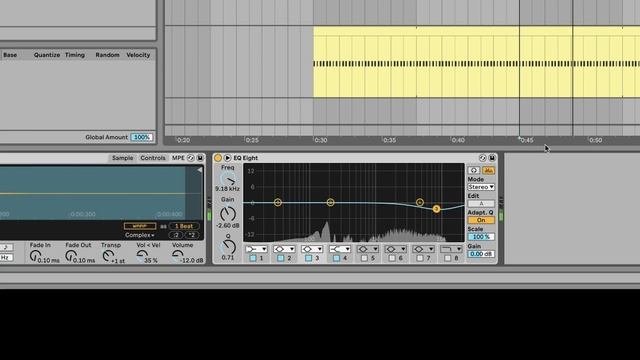Disable EQ band 1 activator
This screenshot has height=360, width=640.
tap(253, 258)
